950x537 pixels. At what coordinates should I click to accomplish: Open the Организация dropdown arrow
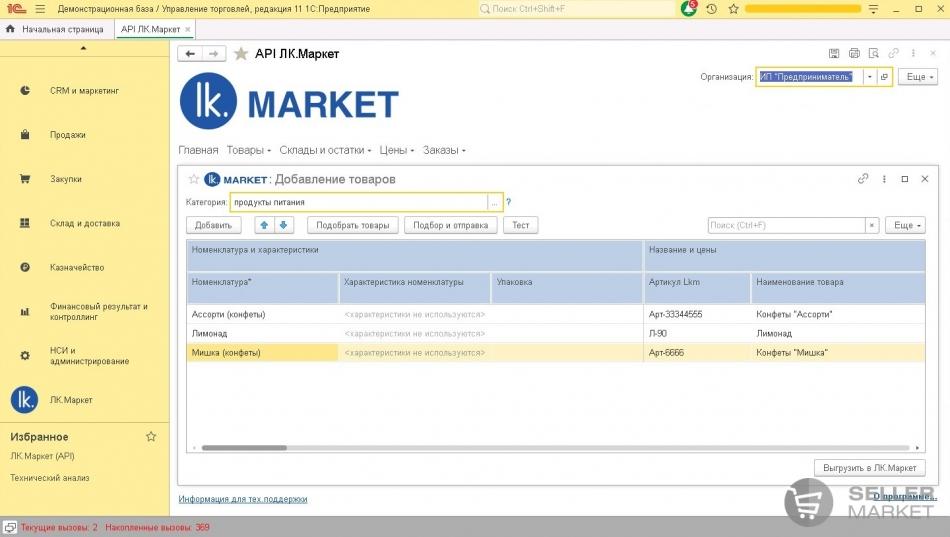coord(869,77)
